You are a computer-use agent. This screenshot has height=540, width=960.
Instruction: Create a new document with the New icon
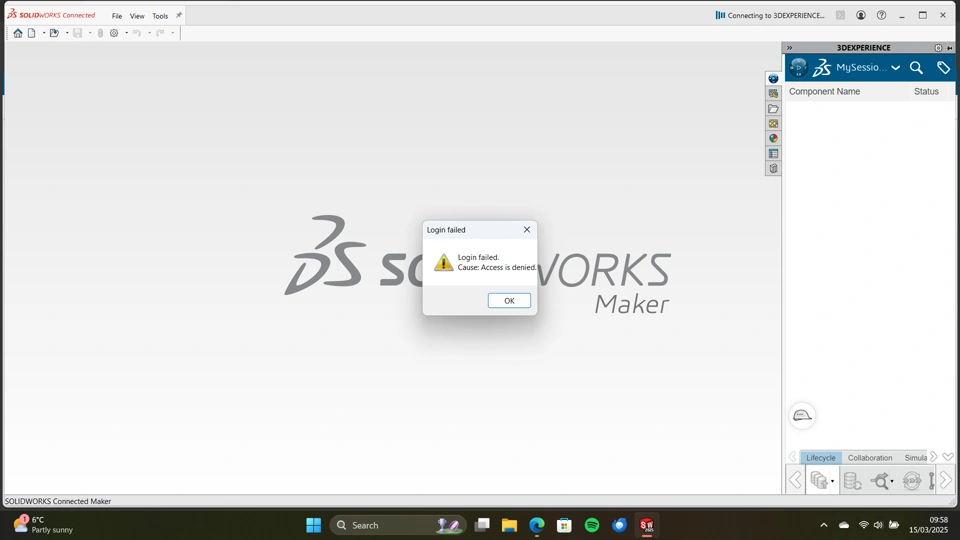(32, 33)
